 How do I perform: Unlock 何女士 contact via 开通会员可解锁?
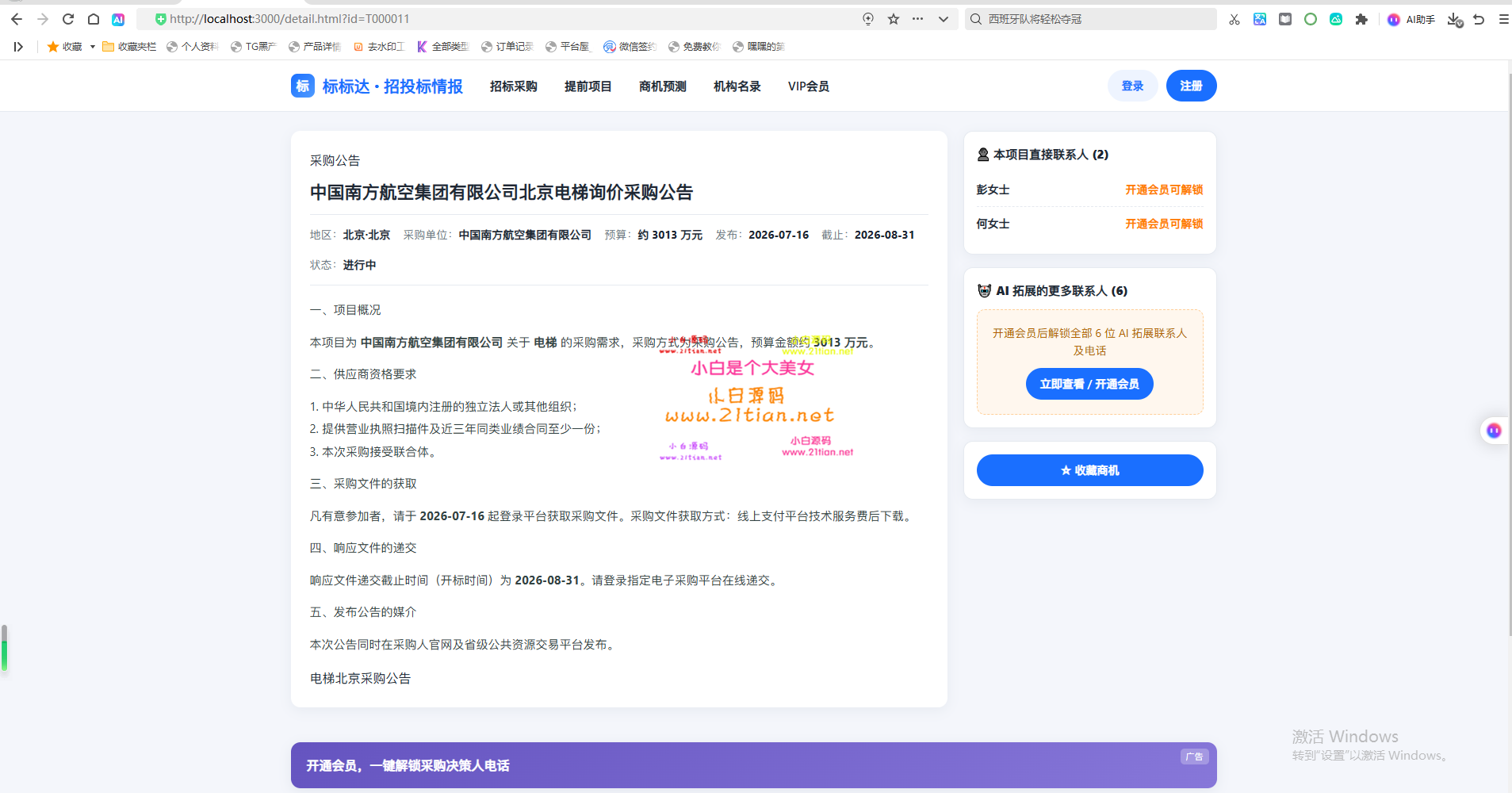click(x=1164, y=224)
